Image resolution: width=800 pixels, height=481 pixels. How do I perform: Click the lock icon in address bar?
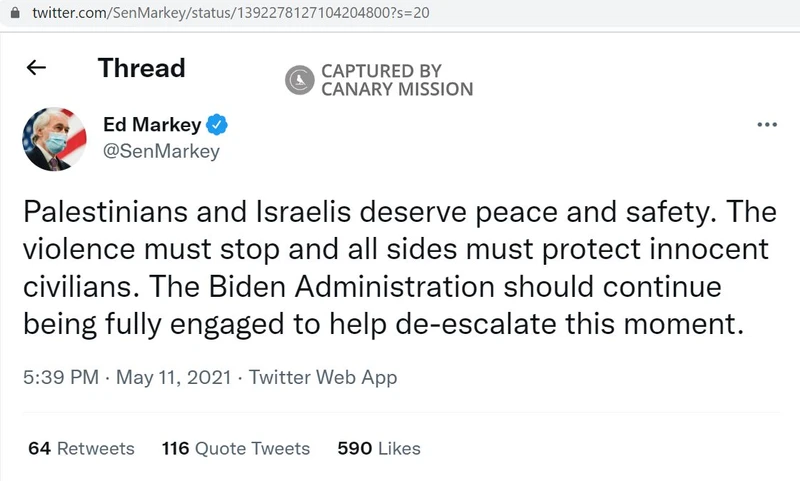14,14
